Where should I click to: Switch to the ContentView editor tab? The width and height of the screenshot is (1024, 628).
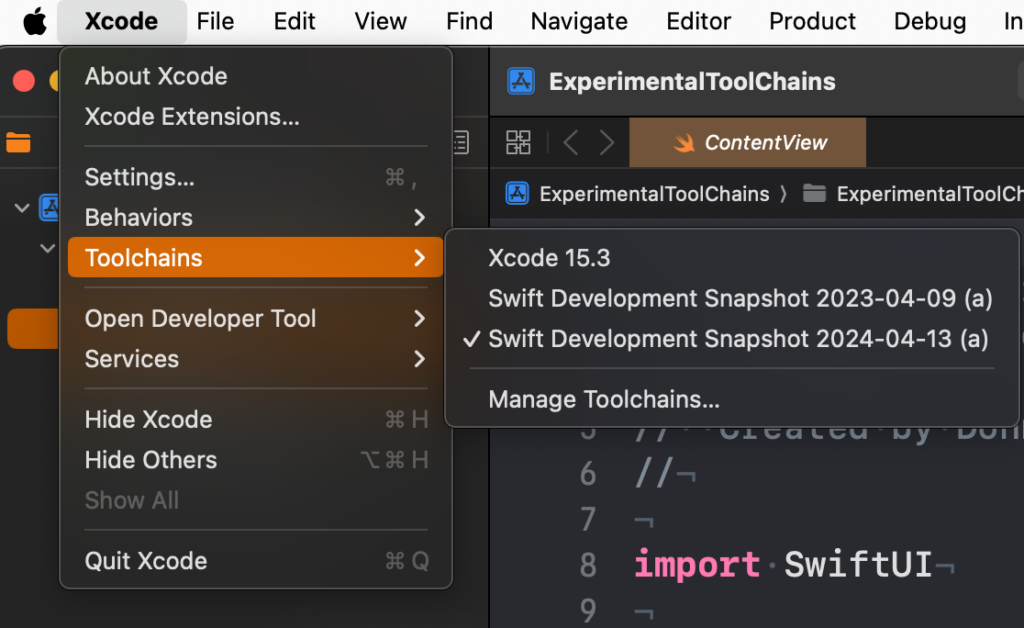748,142
